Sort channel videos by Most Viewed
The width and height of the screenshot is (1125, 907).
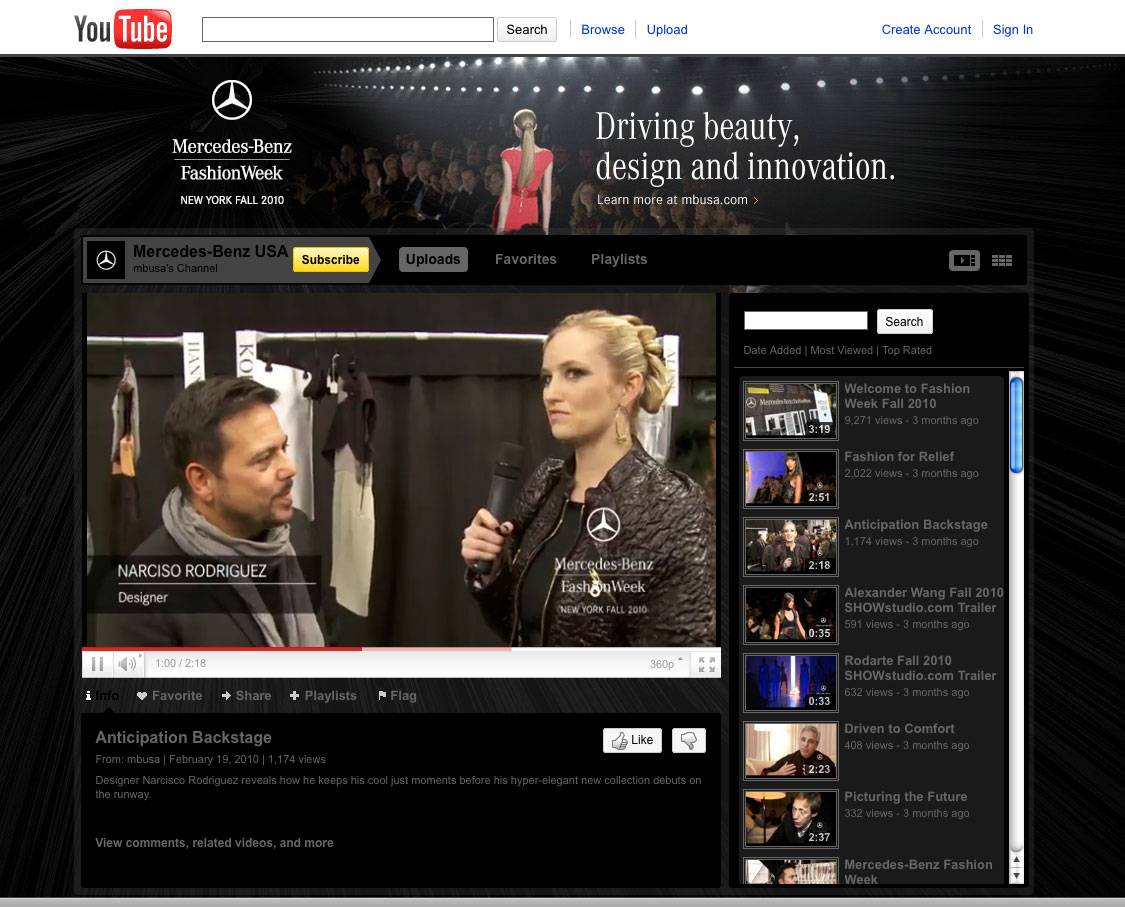point(841,350)
